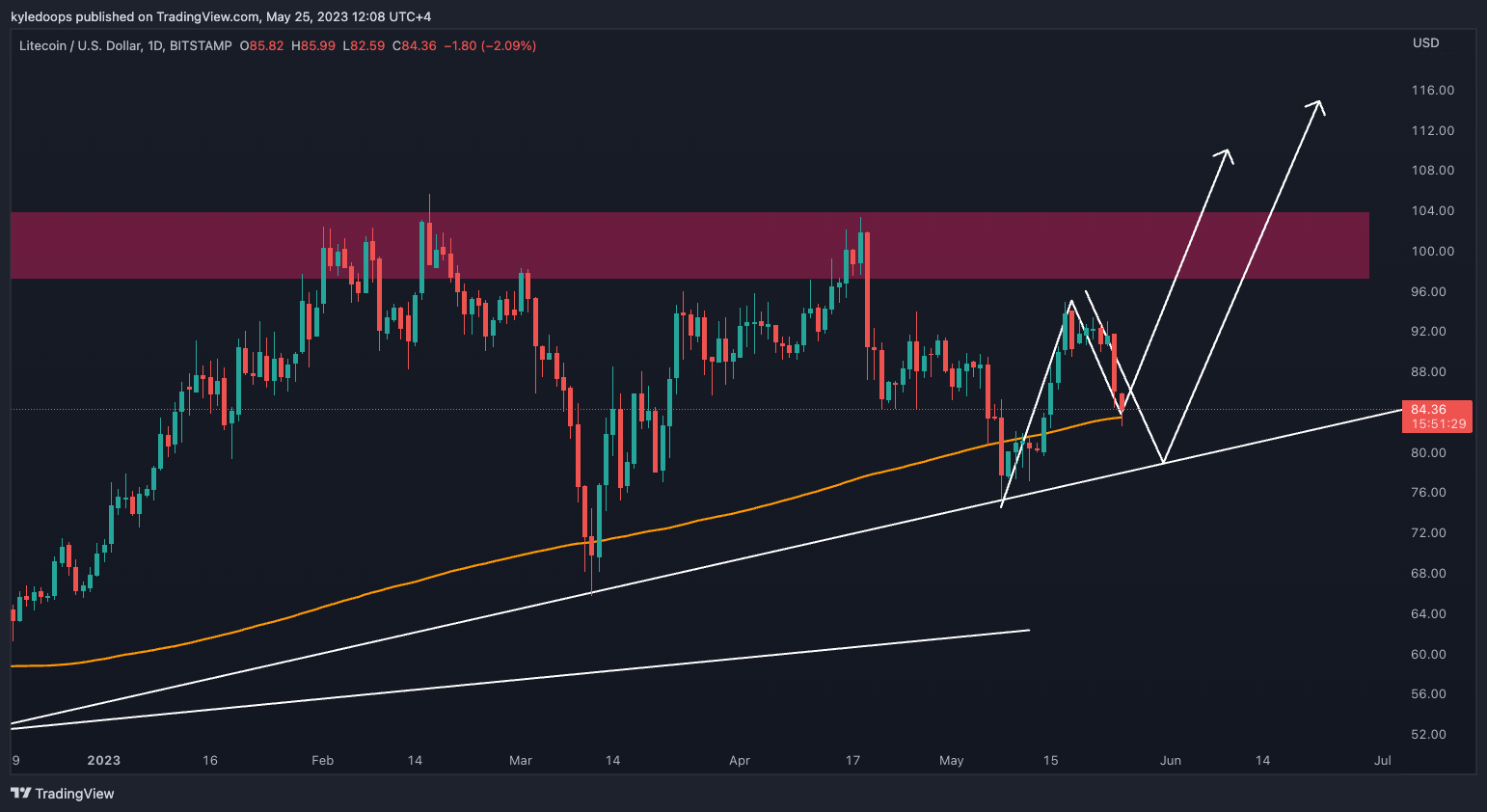Click the price scale value 68.00
Screen dimensions: 1487x812
(1429, 573)
